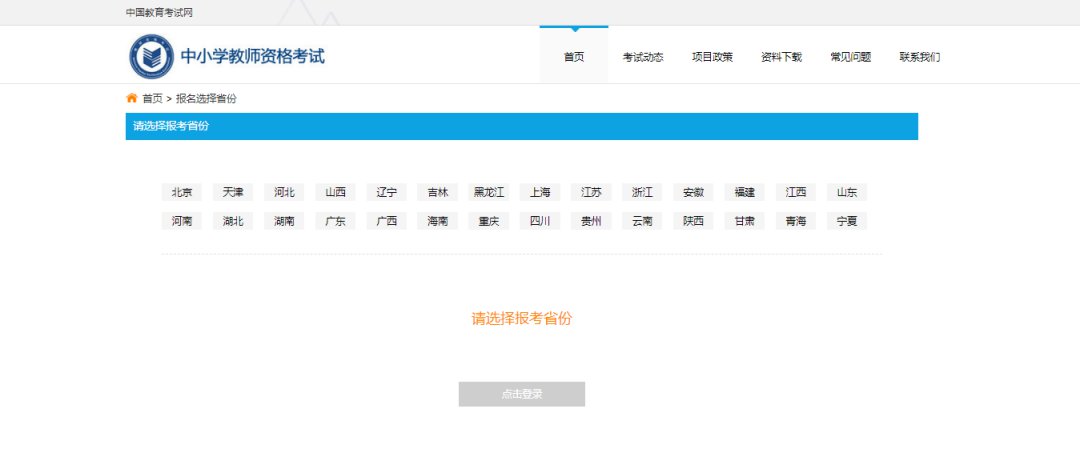This screenshot has height=469, width=1080.
Task: Open the 联系我们 page
Action: (919, 57)
